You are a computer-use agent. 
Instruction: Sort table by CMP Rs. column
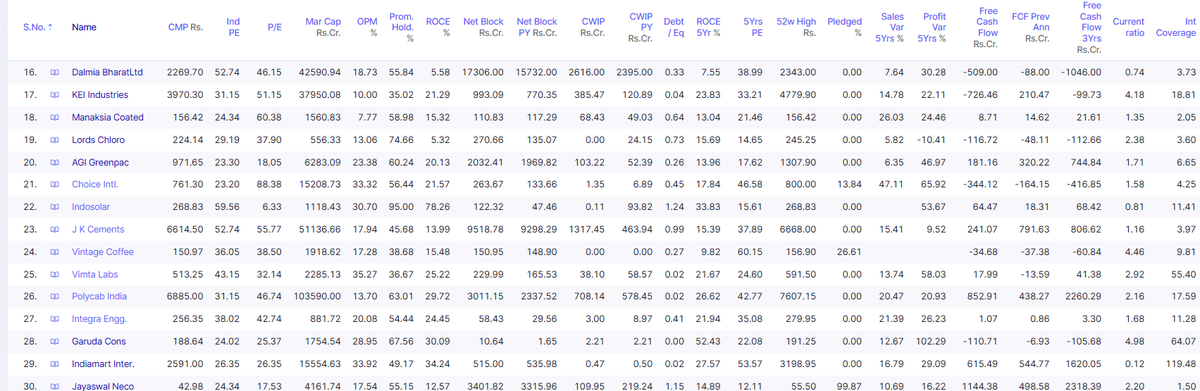pyautogui.click(x=185, y=27)
